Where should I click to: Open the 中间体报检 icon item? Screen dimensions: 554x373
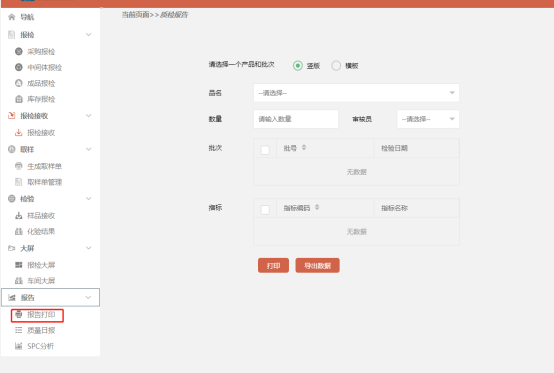point(19,67)
